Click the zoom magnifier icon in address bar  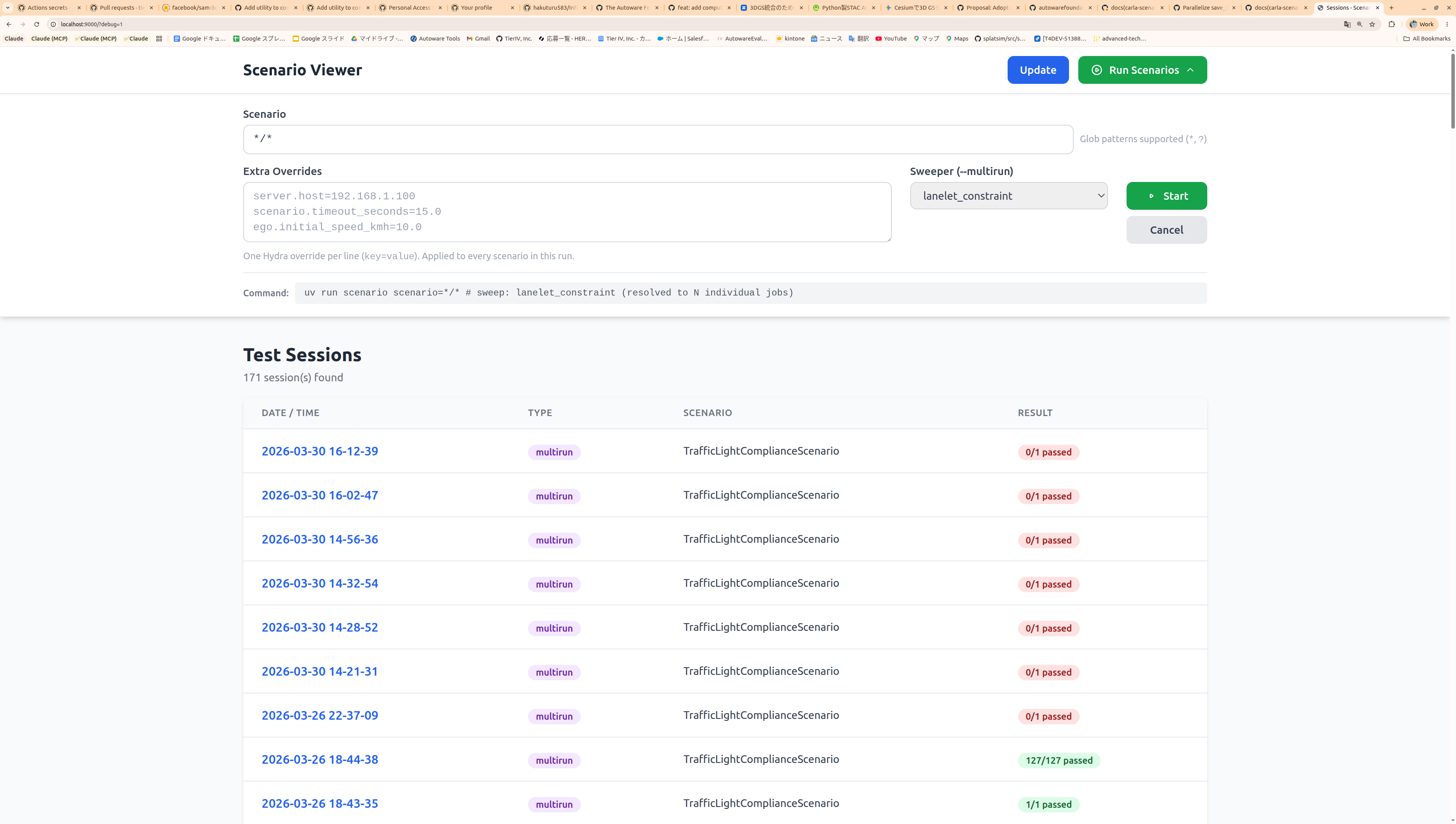click(1360, 24)
